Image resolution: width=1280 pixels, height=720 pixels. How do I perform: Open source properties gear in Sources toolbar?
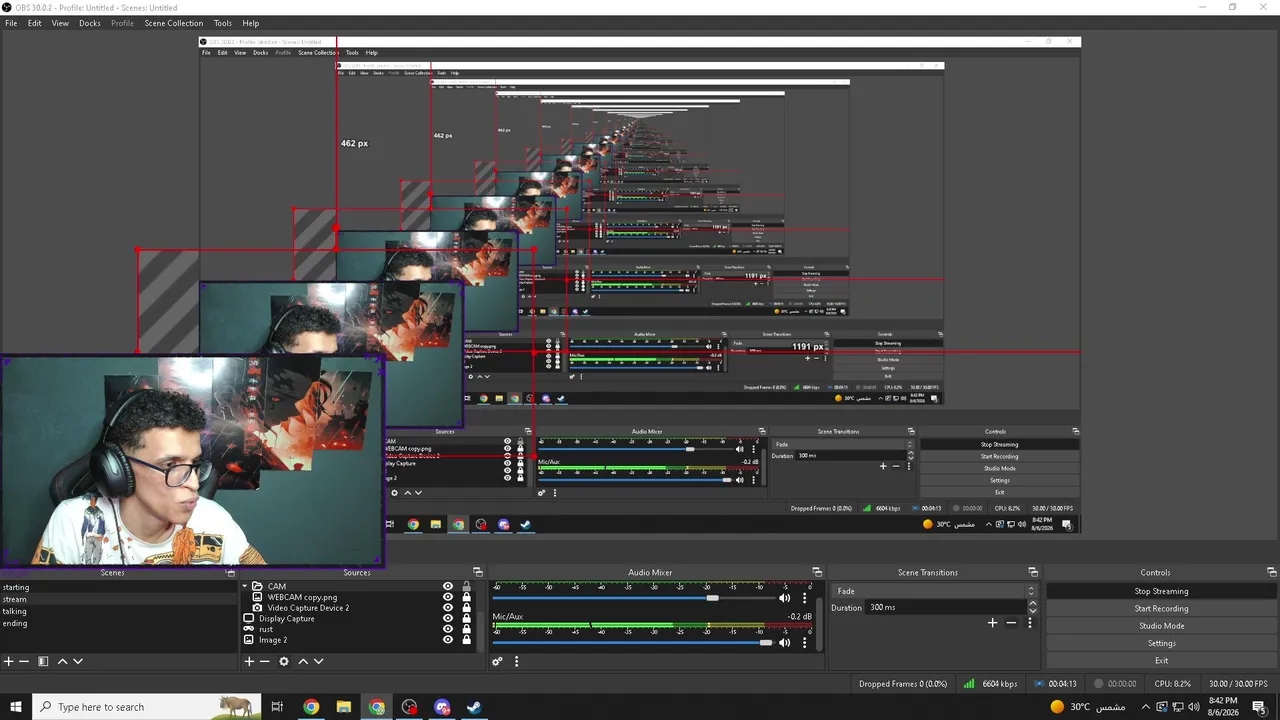point(284,661)
